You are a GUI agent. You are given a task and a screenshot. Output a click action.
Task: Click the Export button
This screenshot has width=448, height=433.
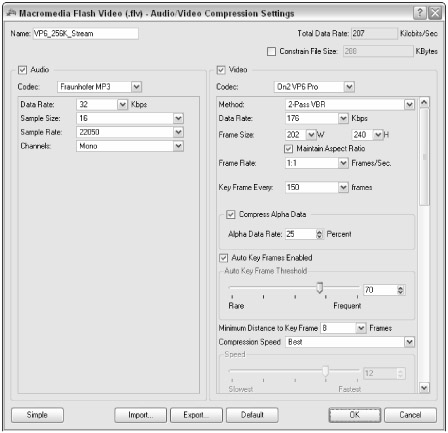[196, 415]
